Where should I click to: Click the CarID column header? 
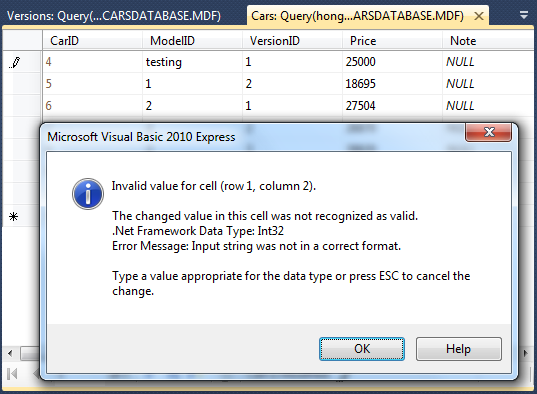(x=92, y=41)
